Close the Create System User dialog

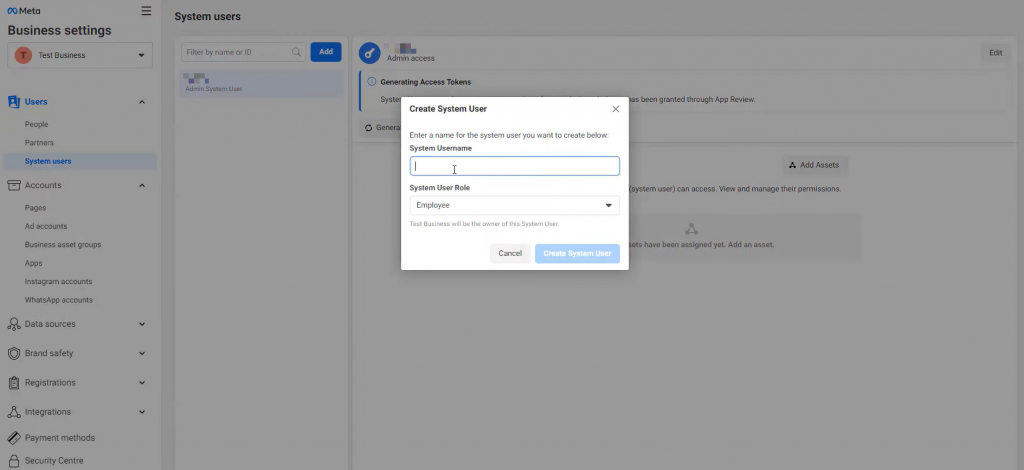pos(615,109)
